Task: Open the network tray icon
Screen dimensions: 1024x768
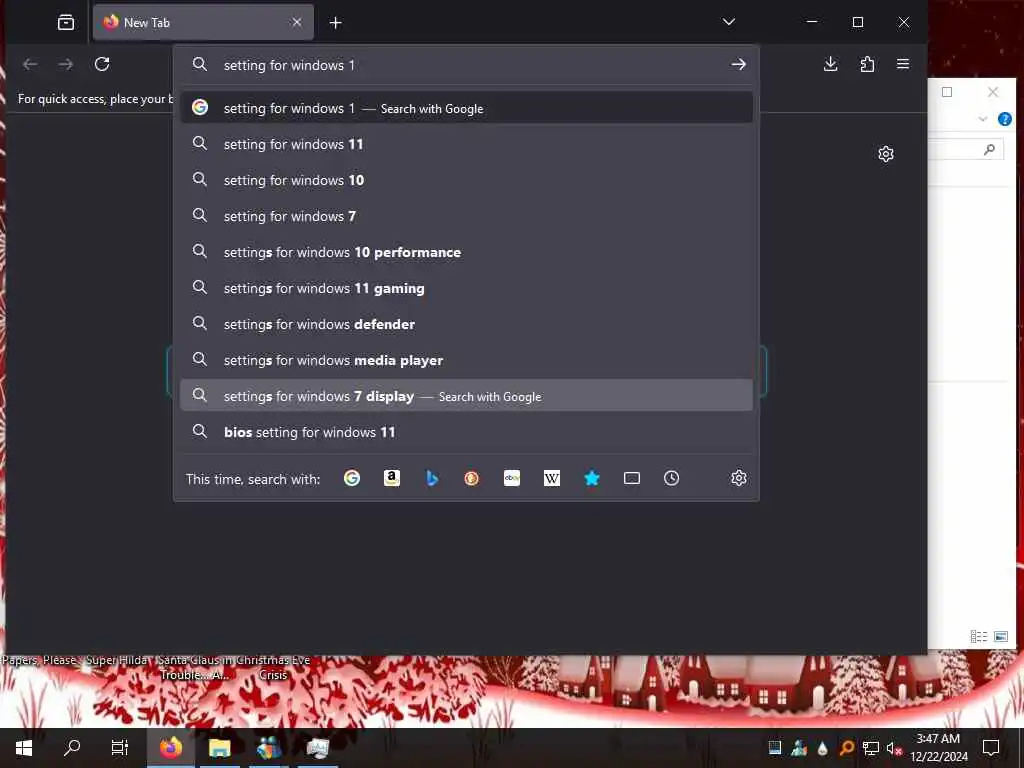Action: click(871, 748)
